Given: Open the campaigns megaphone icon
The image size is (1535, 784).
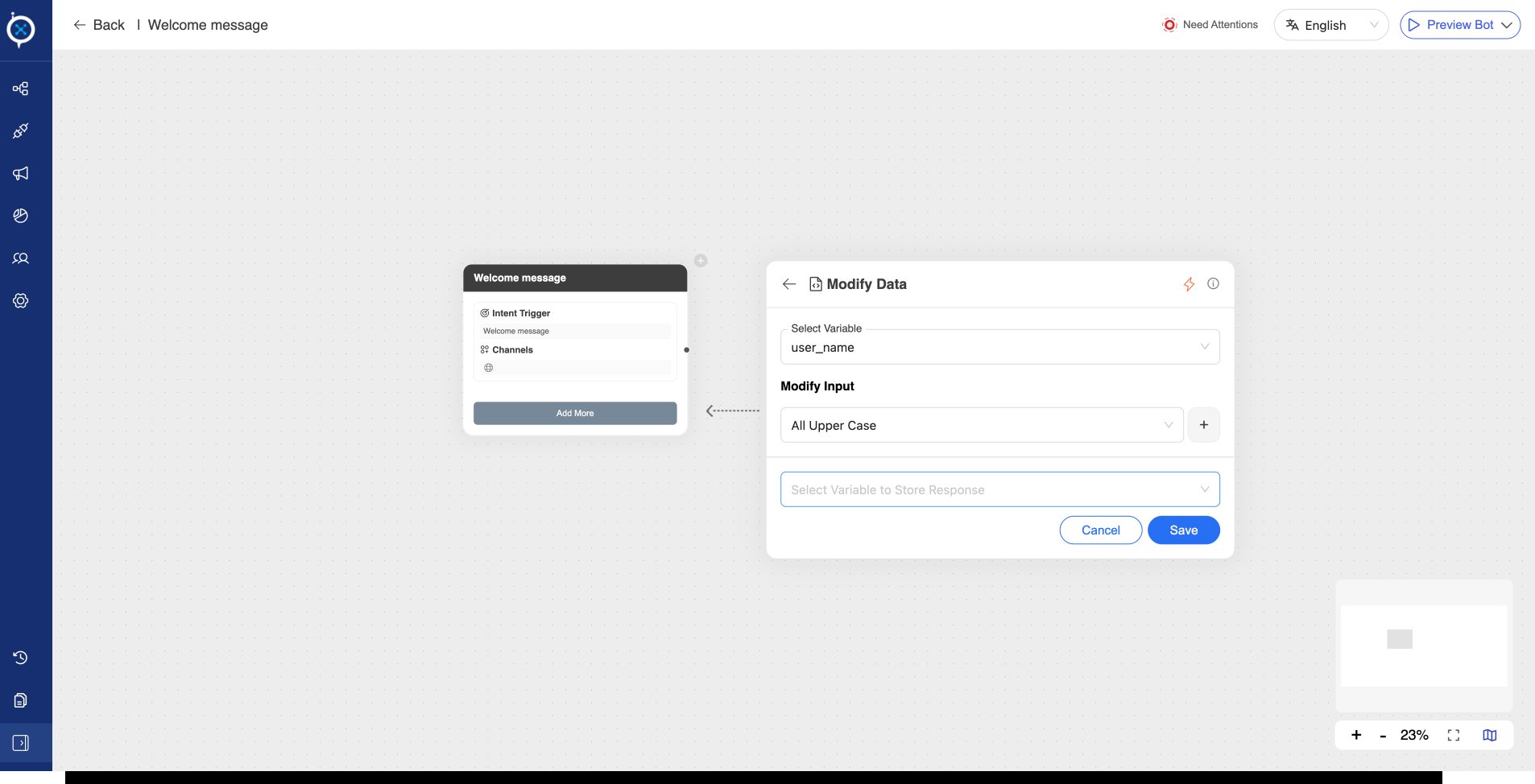Looking at the screenshot, I should point(21,173).
